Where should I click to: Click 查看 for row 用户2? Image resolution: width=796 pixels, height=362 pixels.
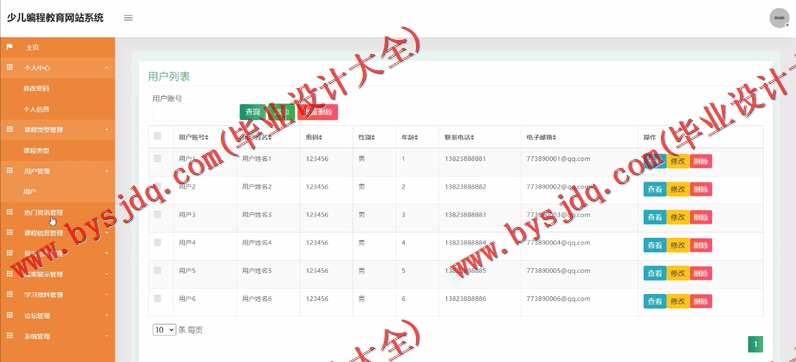click(x=655, y=189)
